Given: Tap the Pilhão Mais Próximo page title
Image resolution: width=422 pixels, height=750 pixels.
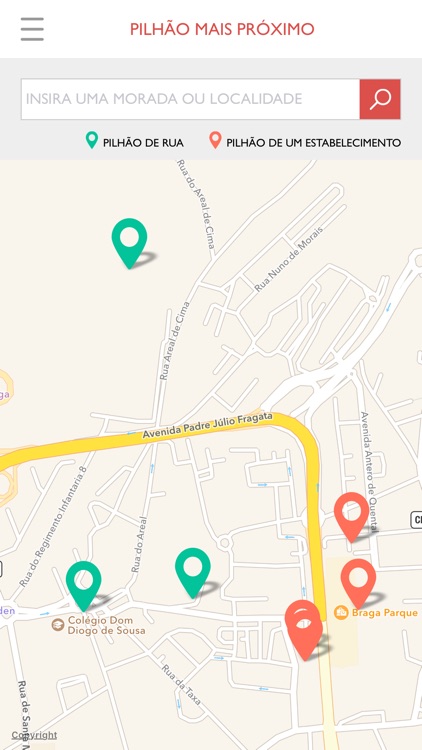Looking at the screenshot, I should [x=222, y=29].
